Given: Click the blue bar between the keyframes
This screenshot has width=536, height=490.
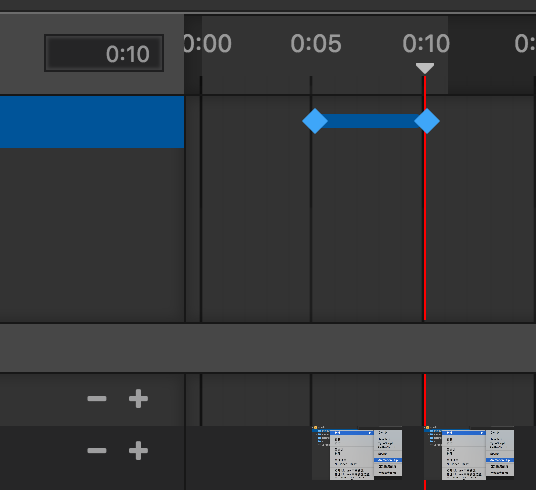Looking at the screenshot, I should click(x=371, y=121).
